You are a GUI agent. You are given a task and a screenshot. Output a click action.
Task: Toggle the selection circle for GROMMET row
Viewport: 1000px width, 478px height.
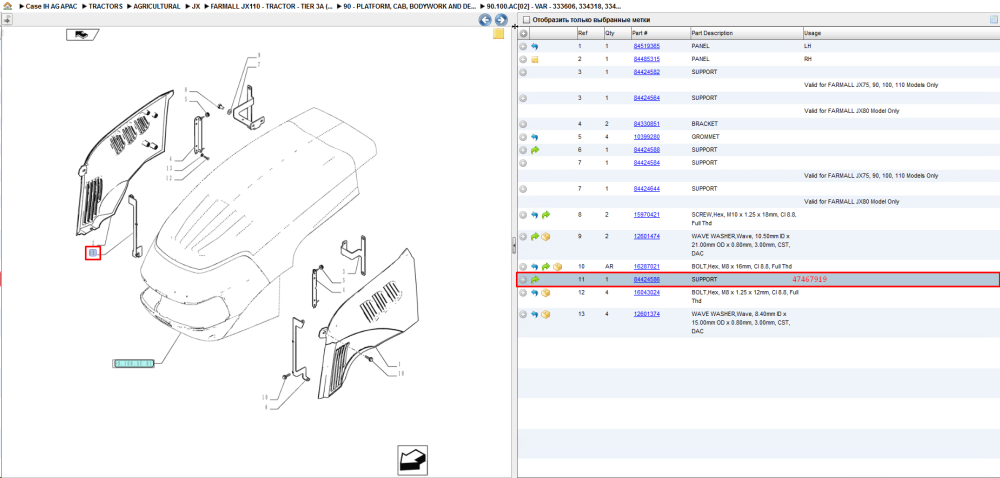pos(523,137)
